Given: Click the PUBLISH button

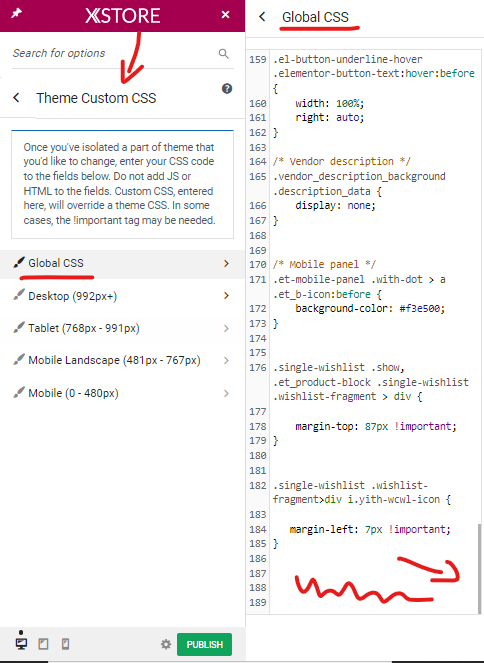Looking at the screenshot, I should coord(205,644).
